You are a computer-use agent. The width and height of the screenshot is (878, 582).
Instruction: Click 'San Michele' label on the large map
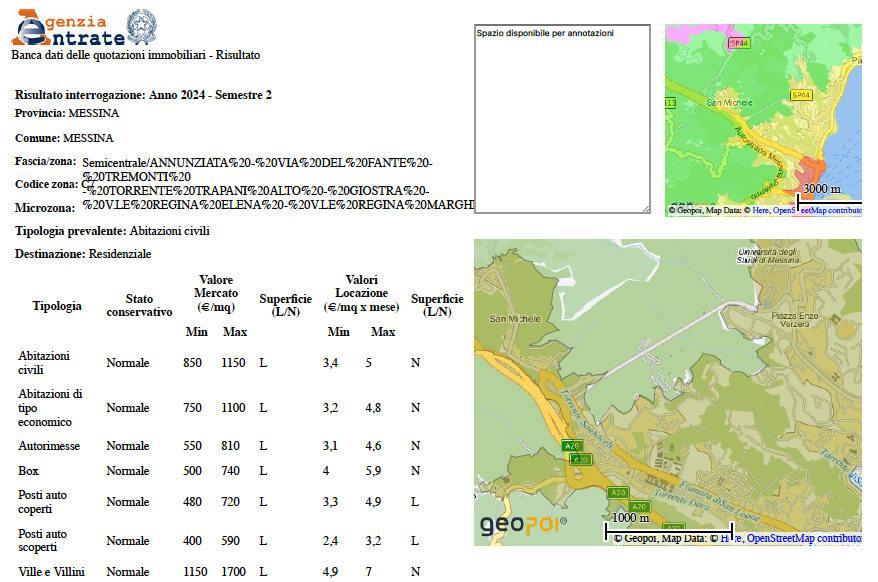(515, 319)
